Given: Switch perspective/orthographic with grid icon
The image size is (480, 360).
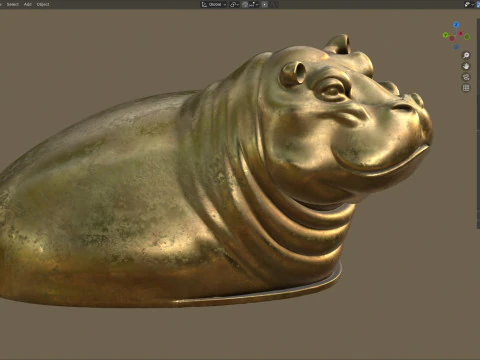Looking at the screenshot, I should click(x=466, y=88).
